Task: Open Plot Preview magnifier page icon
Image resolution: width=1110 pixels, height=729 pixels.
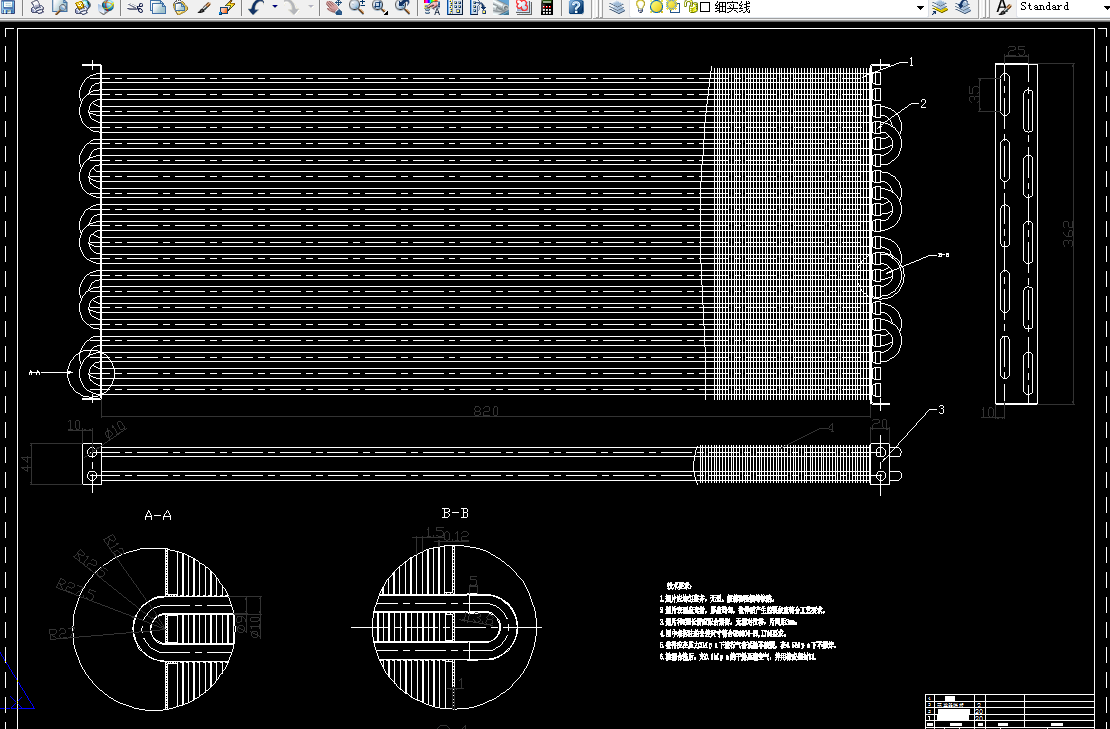Action: [60, 7]
